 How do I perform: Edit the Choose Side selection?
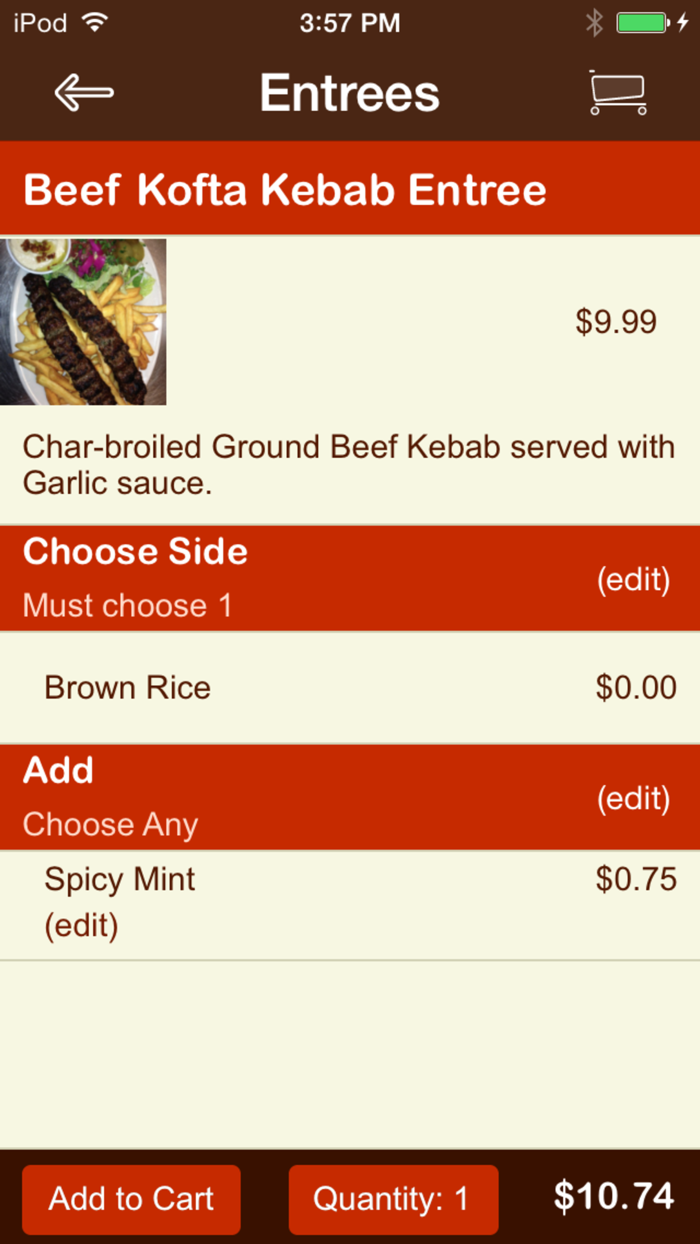point(634,580)
